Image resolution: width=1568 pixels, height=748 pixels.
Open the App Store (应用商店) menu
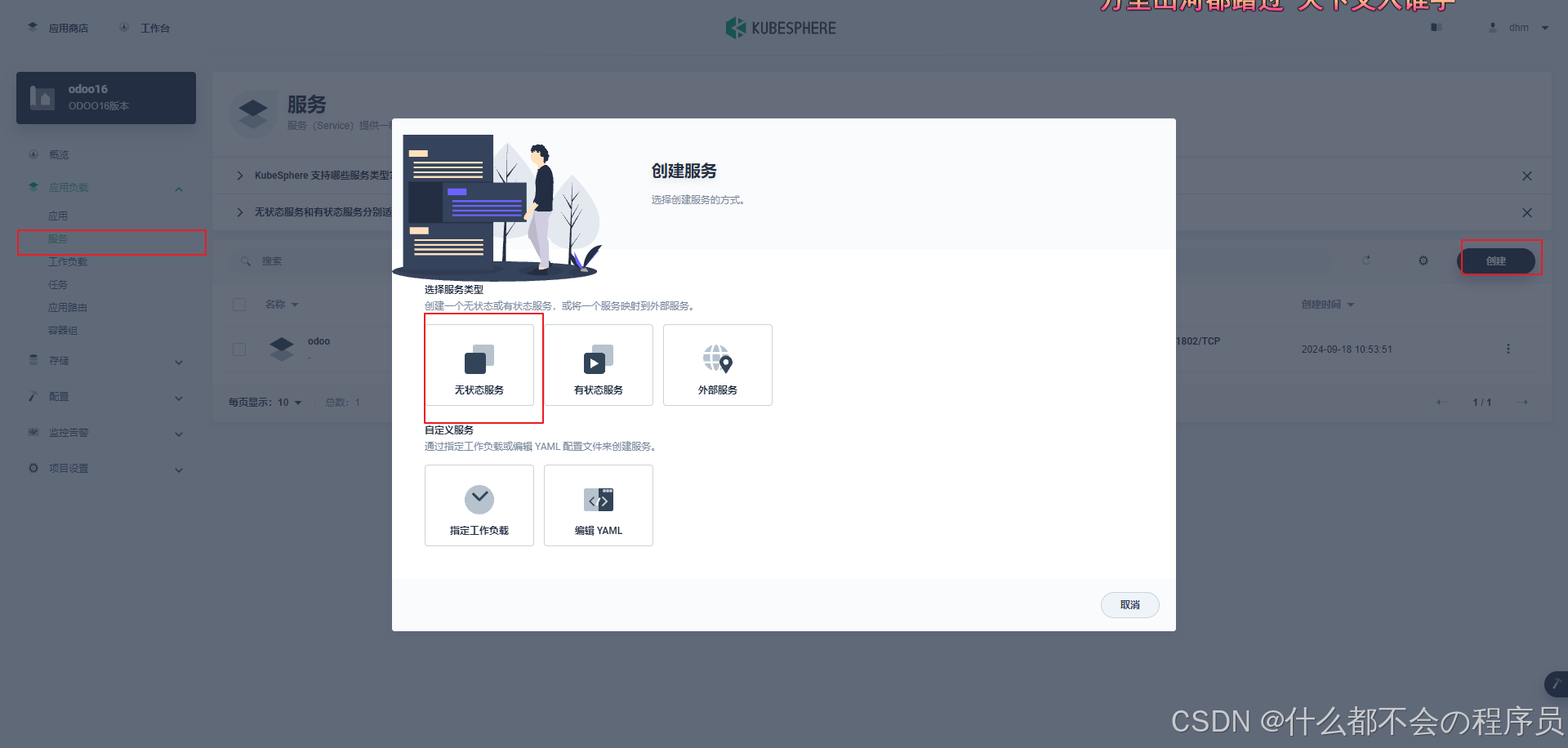point(58,28)
